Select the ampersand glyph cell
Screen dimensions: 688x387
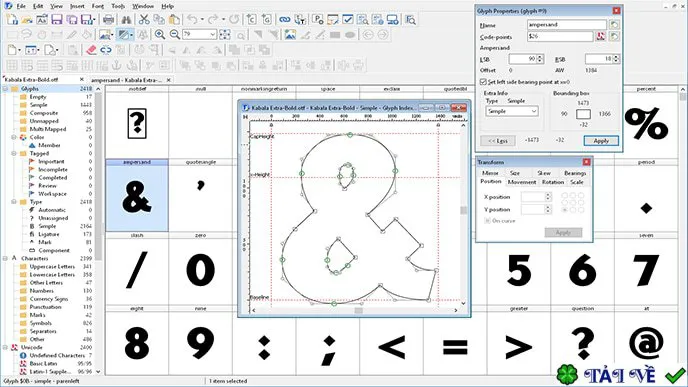(137, 195)
